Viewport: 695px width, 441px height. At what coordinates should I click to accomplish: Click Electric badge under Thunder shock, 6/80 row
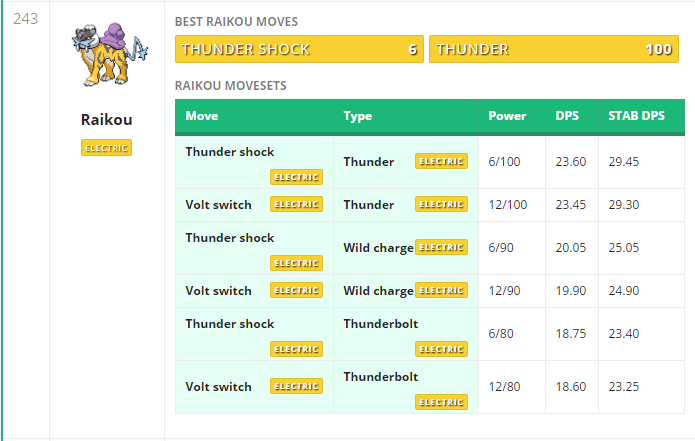point(296,349)
